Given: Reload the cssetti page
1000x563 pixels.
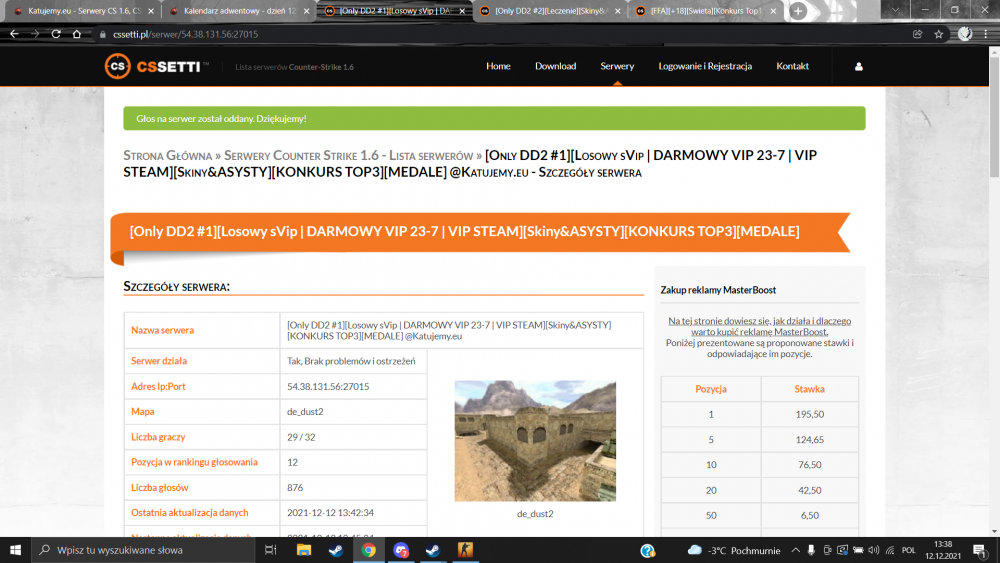Looking at the screenshot, I should coord(56,34).
